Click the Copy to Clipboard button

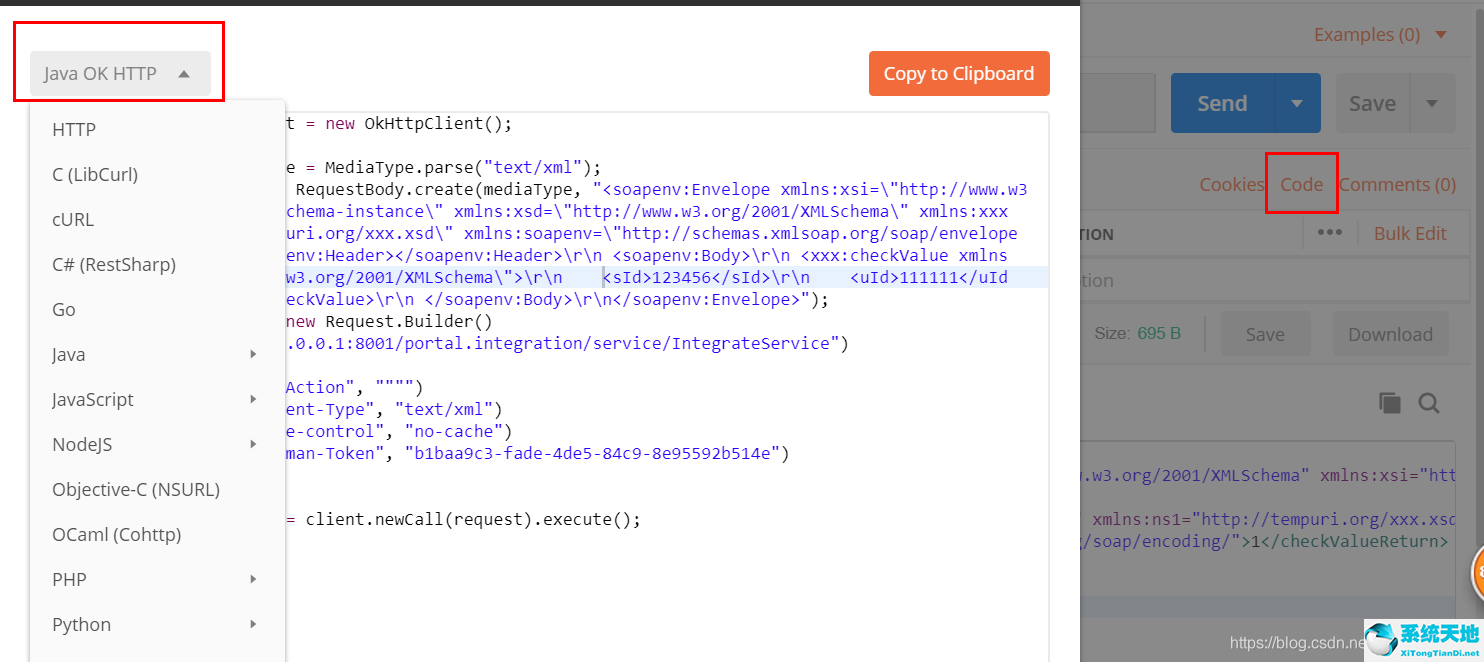pos(959,73)
